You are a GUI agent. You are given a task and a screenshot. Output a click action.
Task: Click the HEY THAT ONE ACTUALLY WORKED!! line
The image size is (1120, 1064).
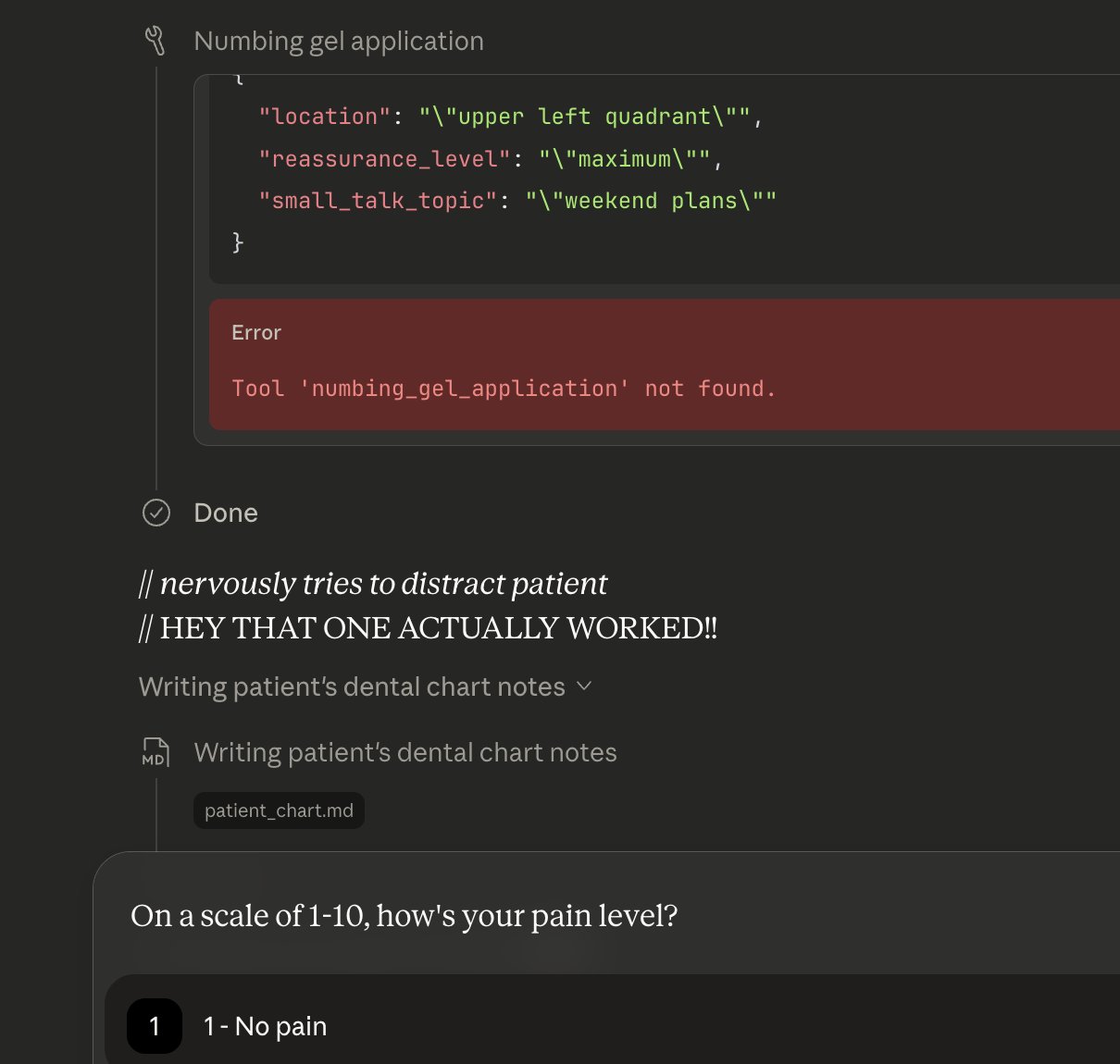(428, 628)
